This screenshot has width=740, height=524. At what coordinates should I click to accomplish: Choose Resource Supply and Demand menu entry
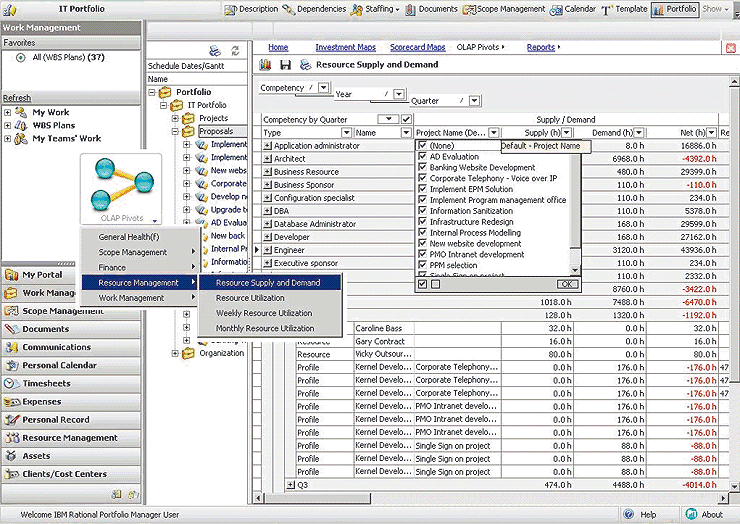(269, 283)
